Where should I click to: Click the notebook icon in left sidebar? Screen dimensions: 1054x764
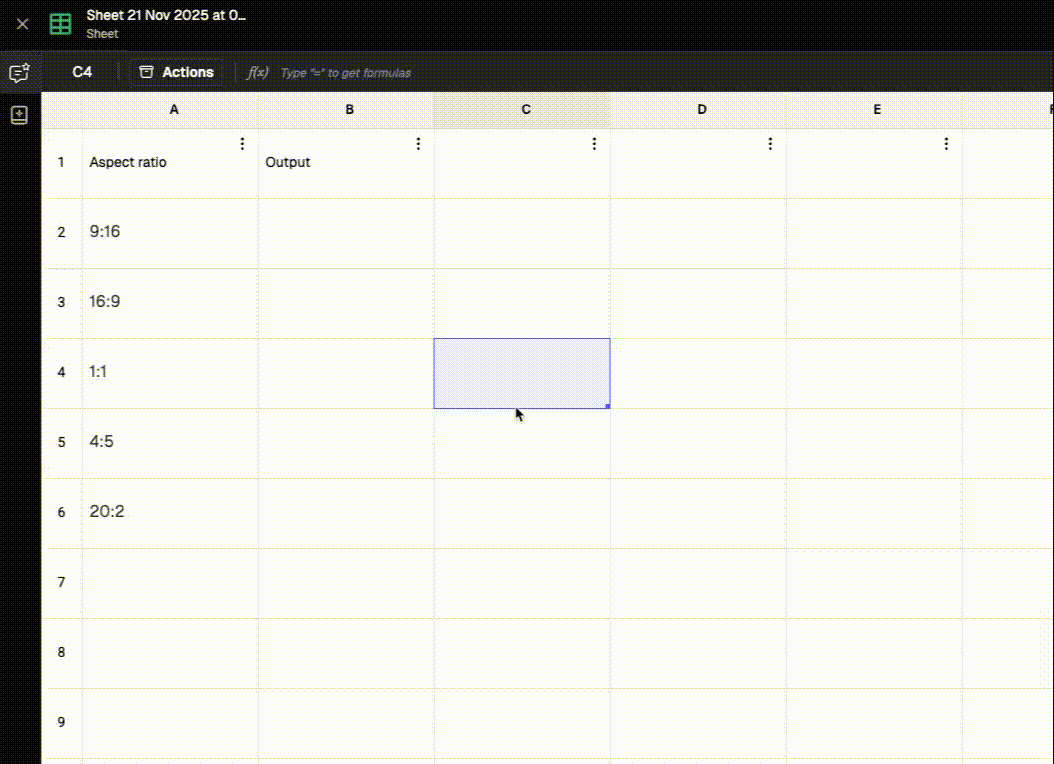(x=19, y=115)
